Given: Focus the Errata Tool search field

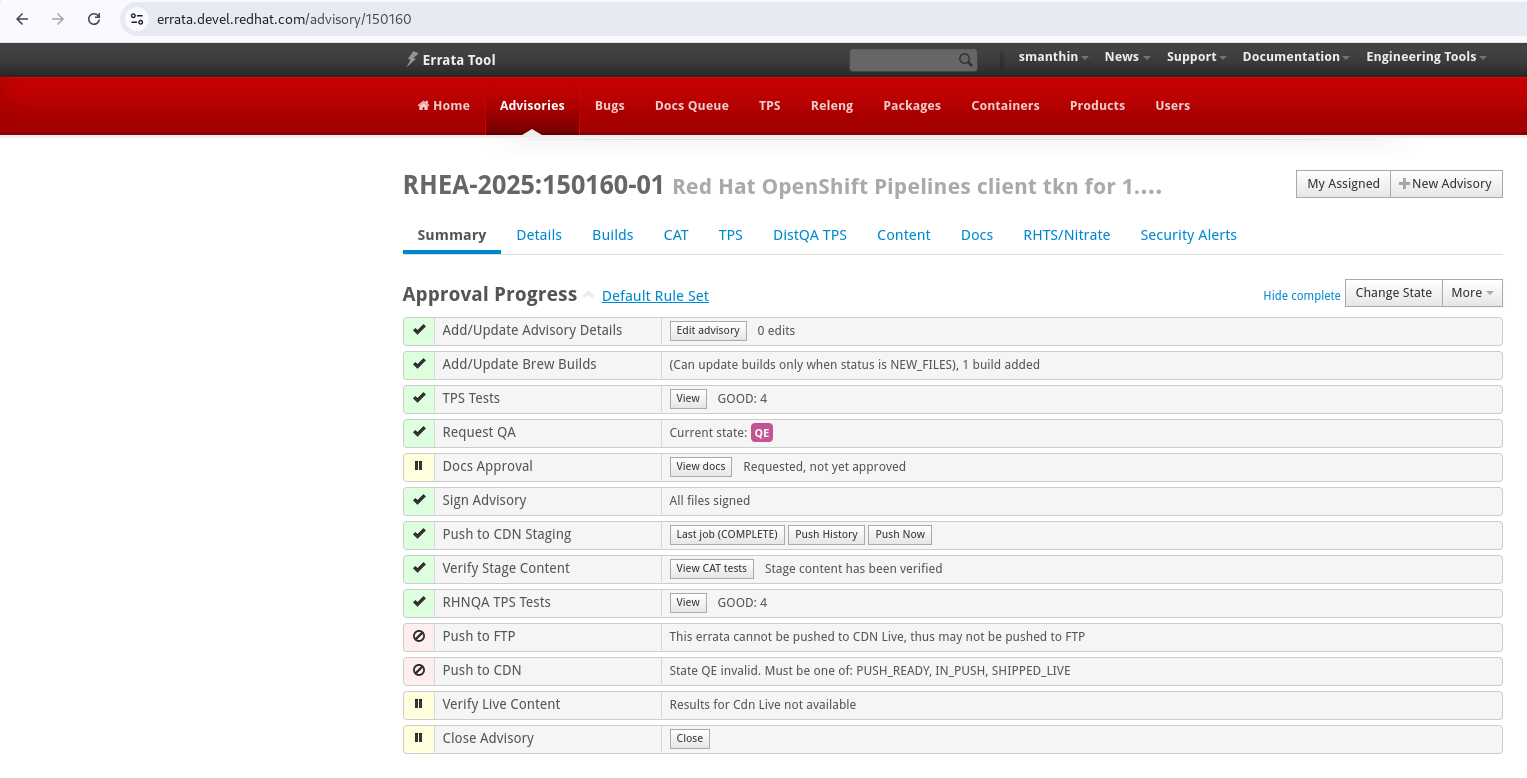Looking at the screenshot, I should click(912, 60).
